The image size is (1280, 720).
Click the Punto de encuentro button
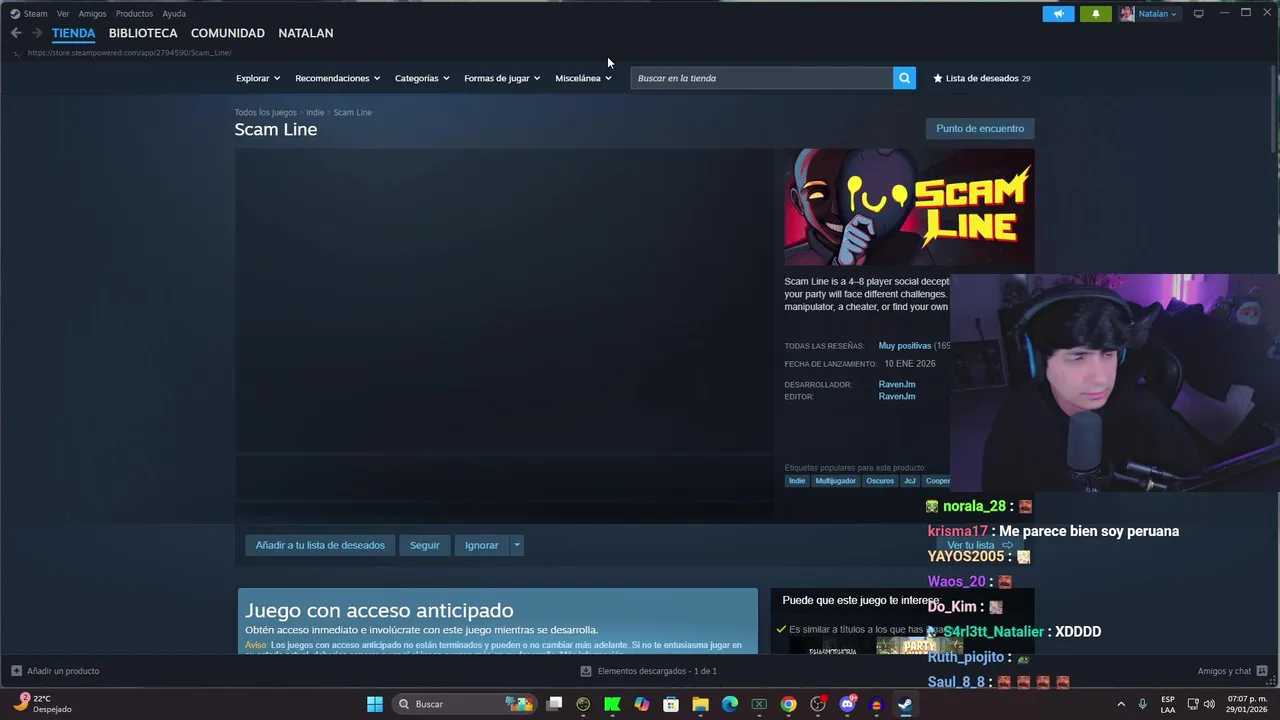tap(980, 128)
